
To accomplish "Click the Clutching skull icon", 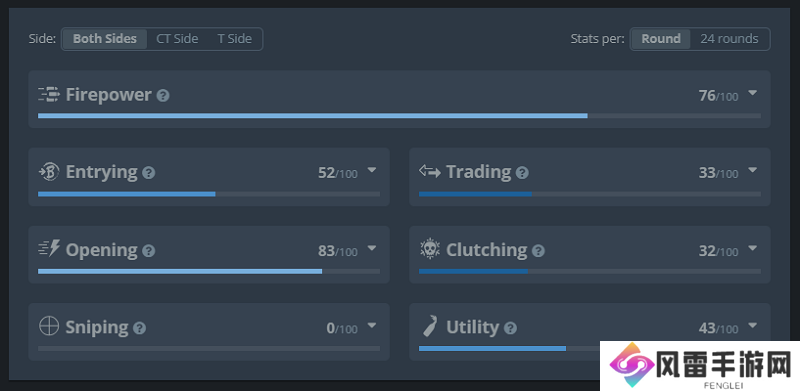I will 430,249.
